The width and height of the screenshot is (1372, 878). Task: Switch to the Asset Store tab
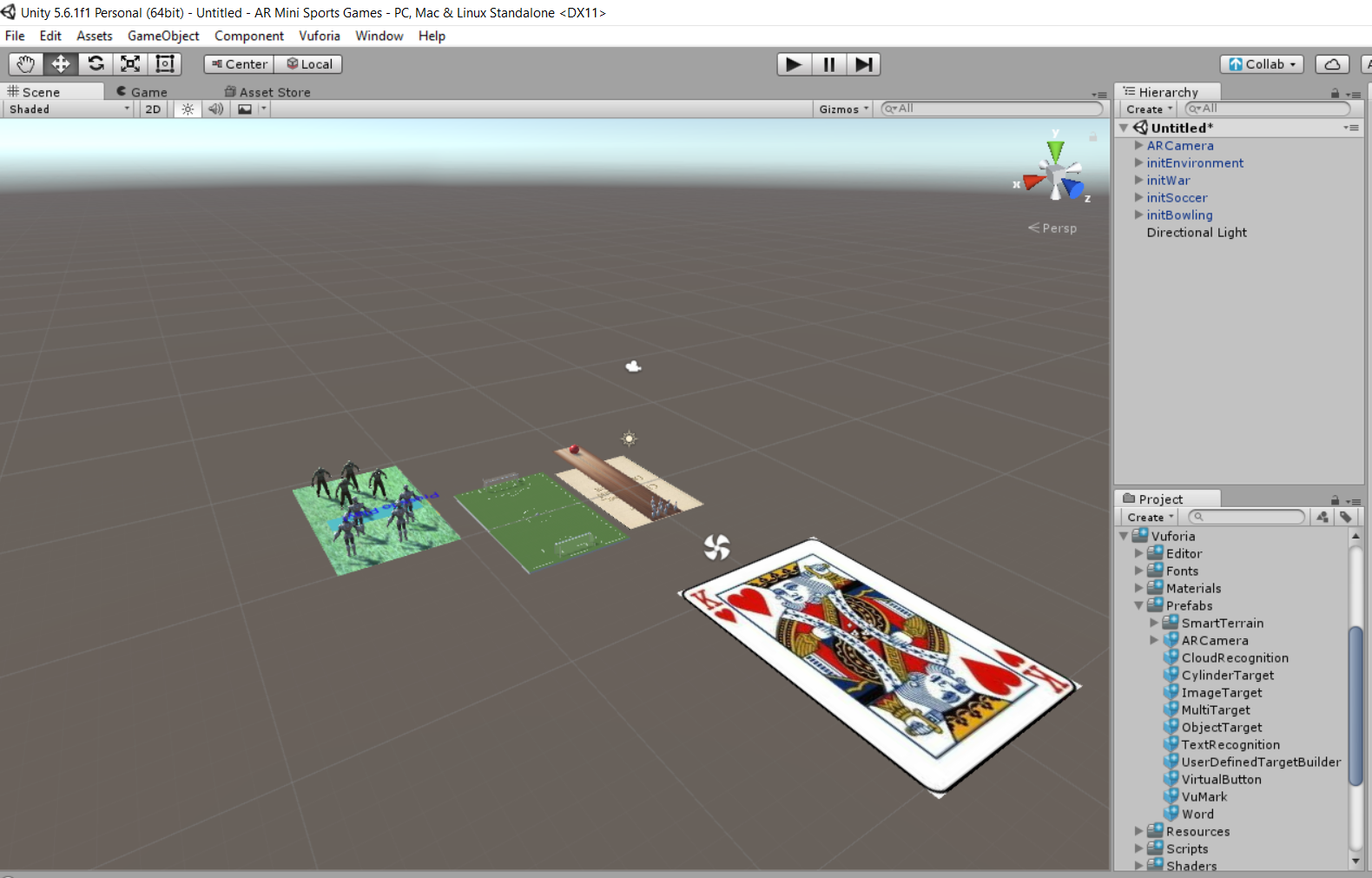[x=267, y=92]
